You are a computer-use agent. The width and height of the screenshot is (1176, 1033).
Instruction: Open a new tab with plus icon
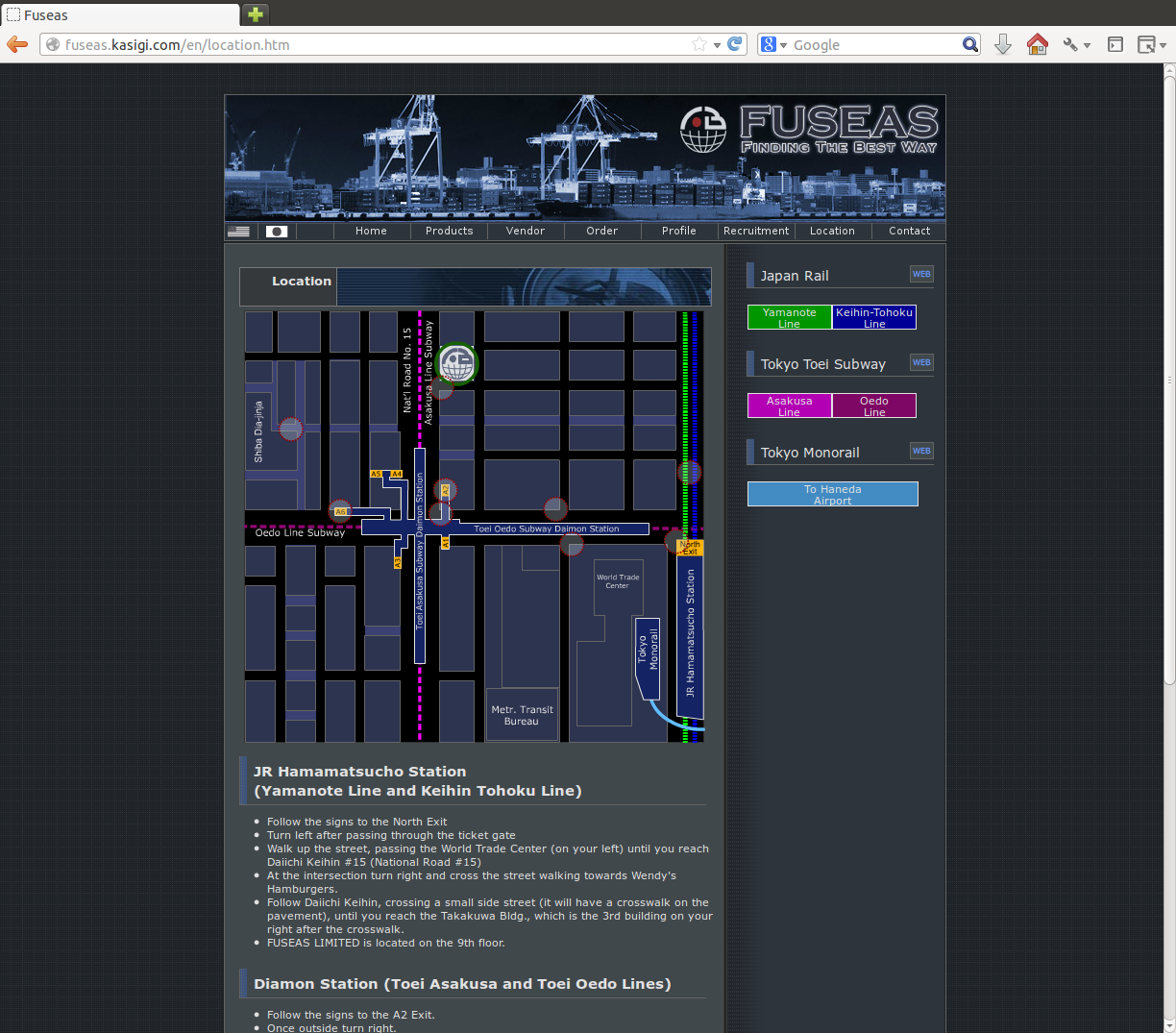click(x=255, y=14)
